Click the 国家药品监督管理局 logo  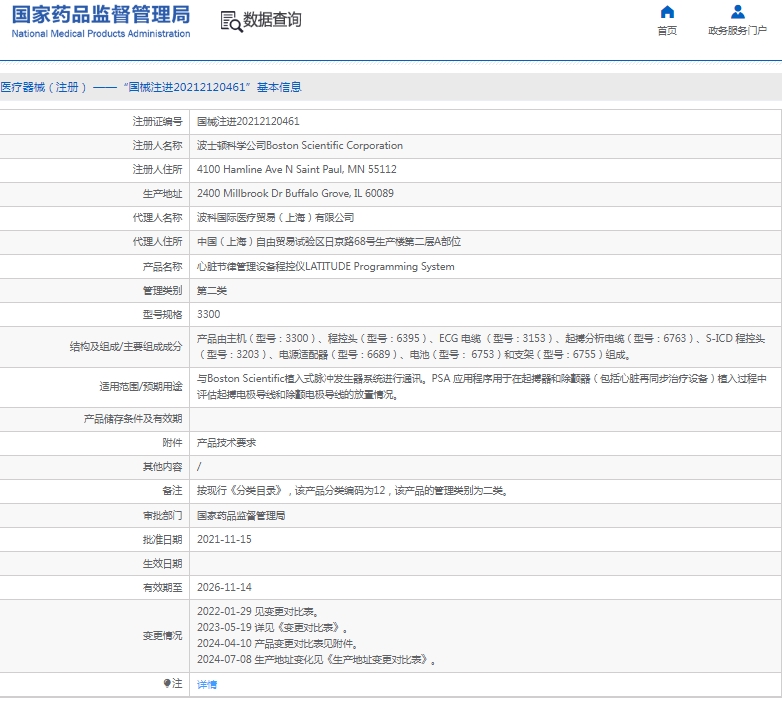pyautogui.click(x=101, y=15)
